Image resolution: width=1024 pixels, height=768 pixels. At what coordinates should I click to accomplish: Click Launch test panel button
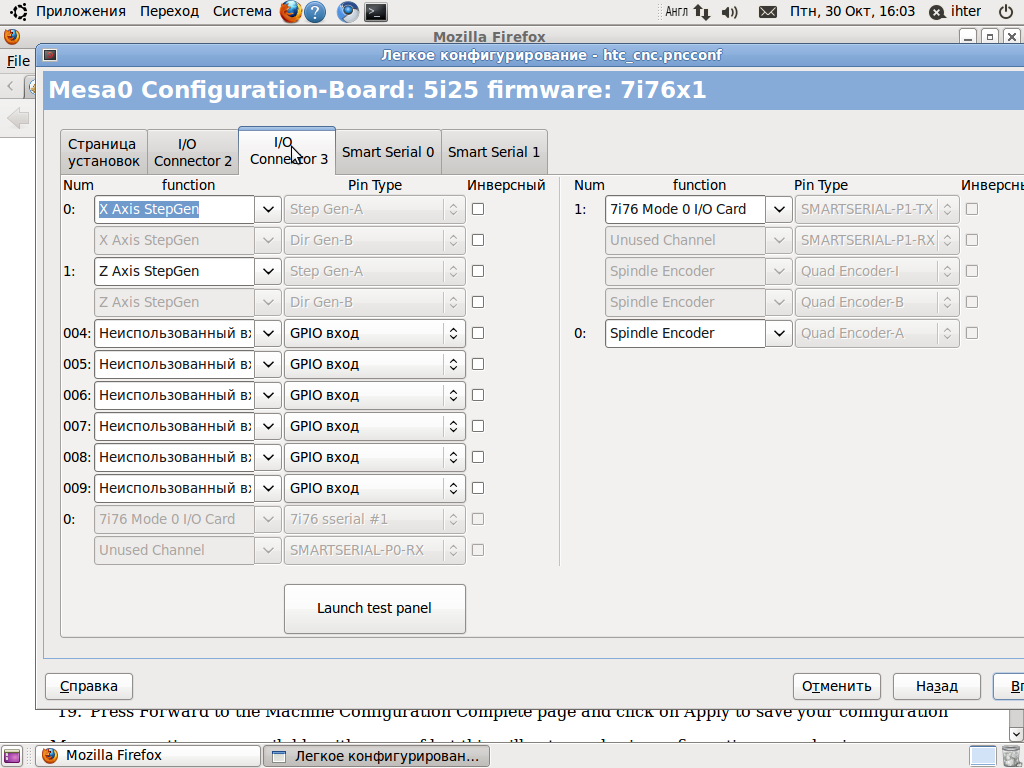[375, 609]
